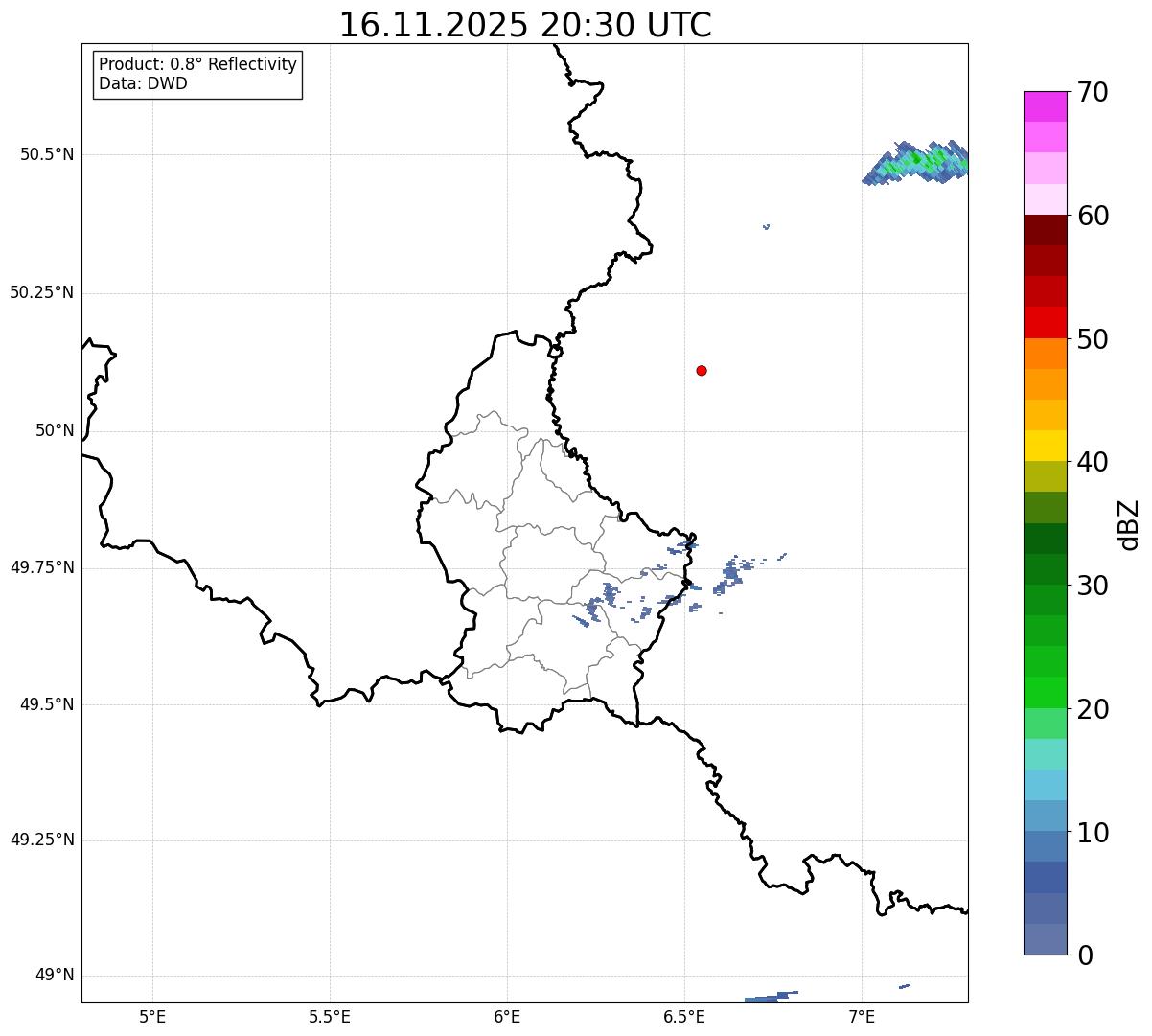
Task: Click the "49.25°N" latitude label
Action: pos(41,840)
